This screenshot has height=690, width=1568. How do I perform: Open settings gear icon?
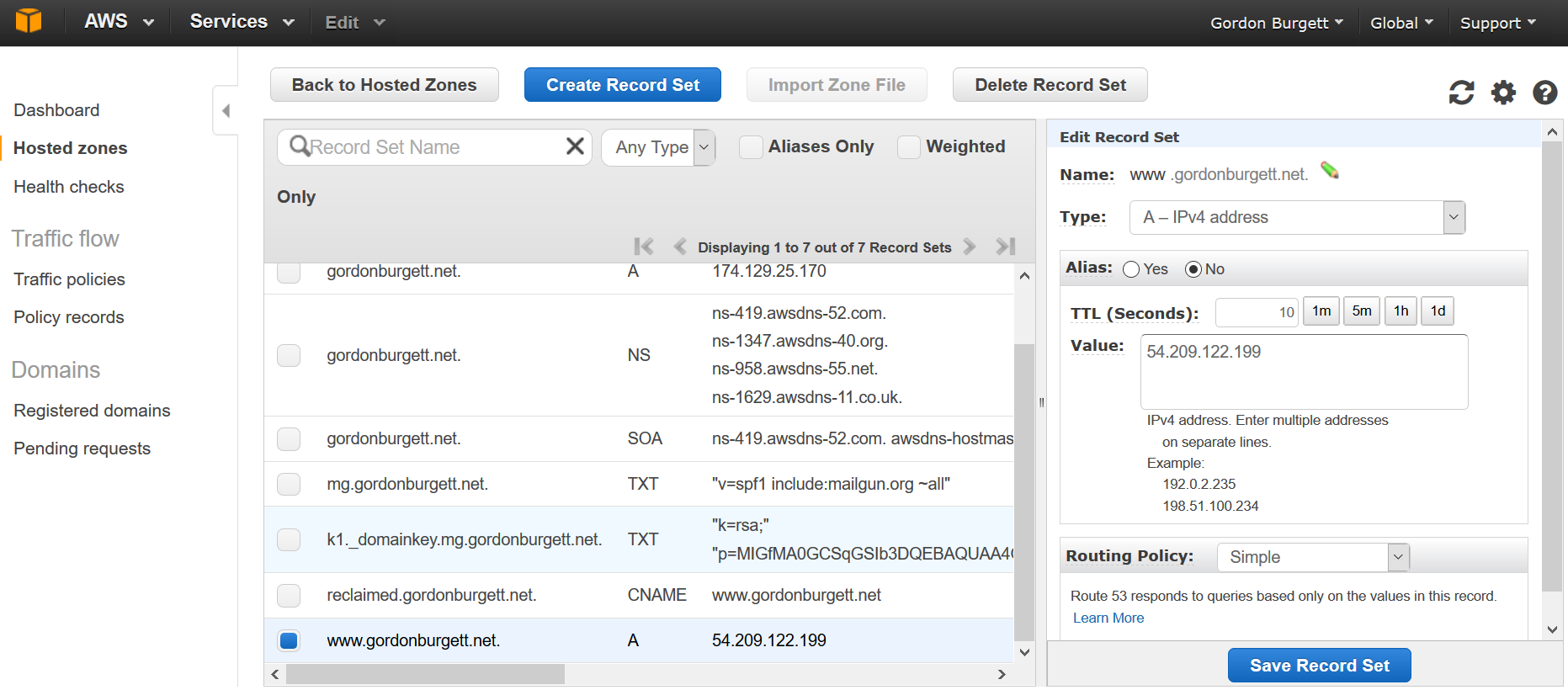1503,93
